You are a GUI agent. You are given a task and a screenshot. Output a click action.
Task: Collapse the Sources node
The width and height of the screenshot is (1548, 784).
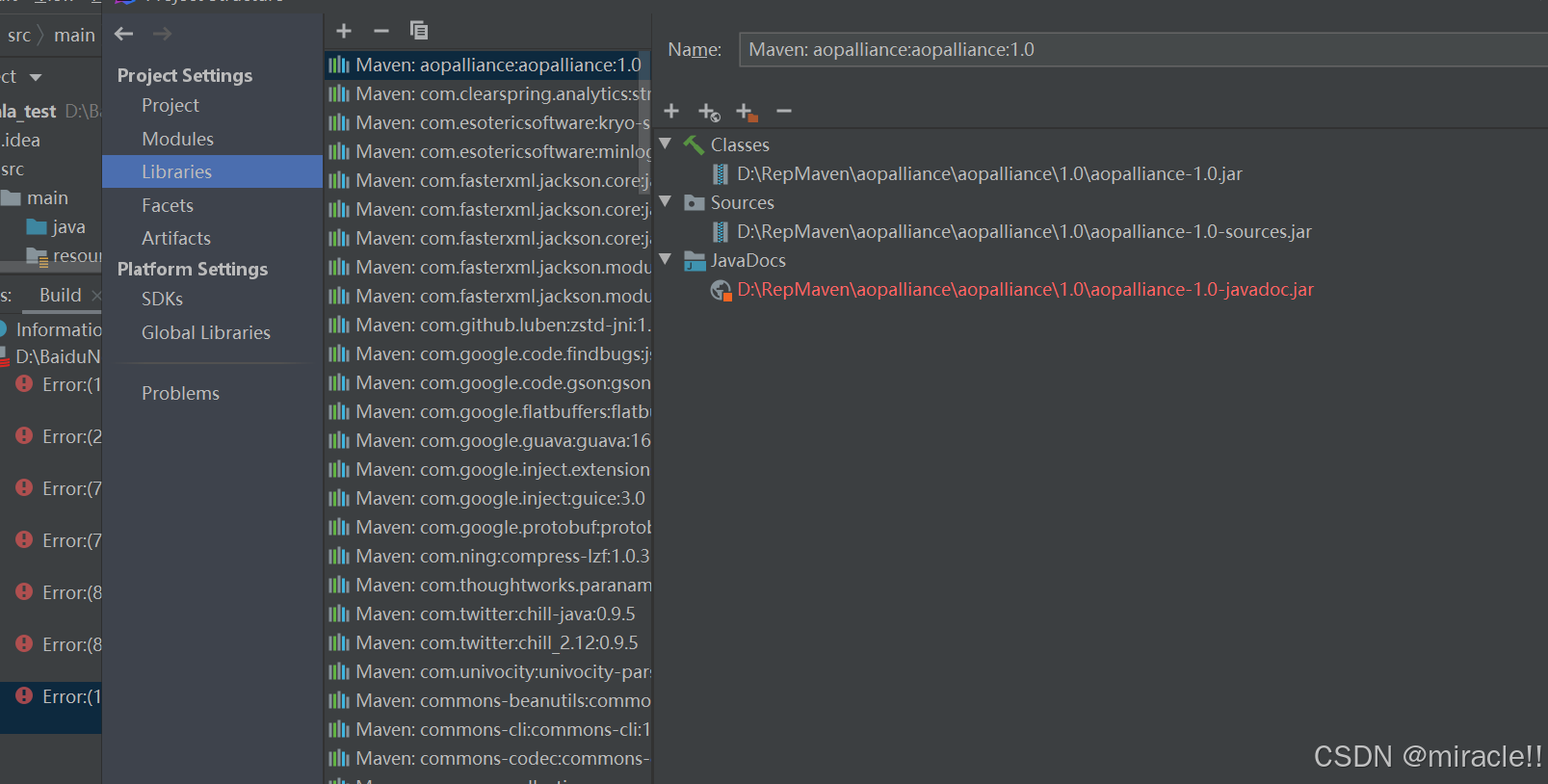coord(665,201)
